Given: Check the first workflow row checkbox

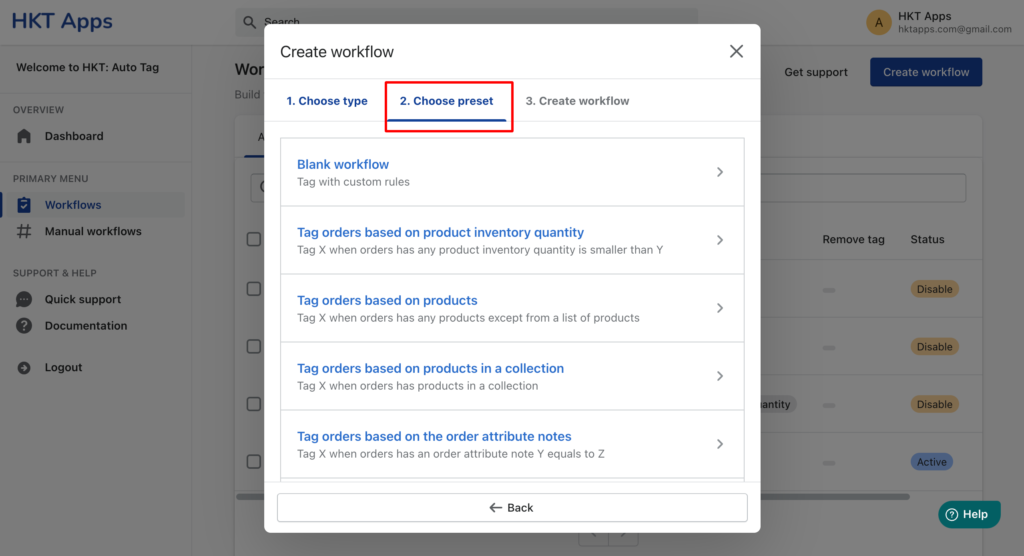Looking at the screenshot, I should point(254,289).
